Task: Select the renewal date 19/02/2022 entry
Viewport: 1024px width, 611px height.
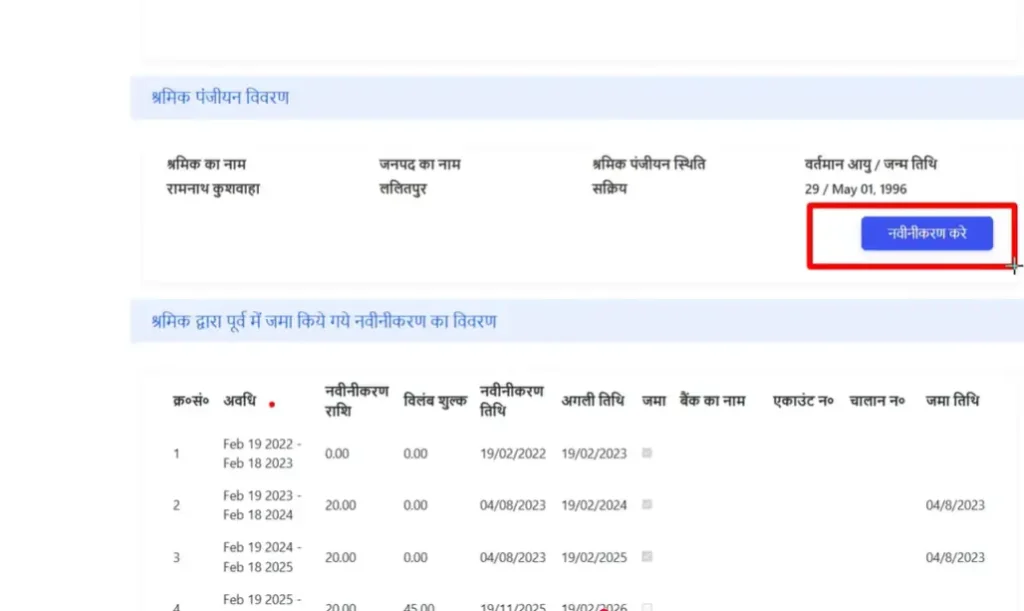Action: pyautogui.click(x=512, y=453)
